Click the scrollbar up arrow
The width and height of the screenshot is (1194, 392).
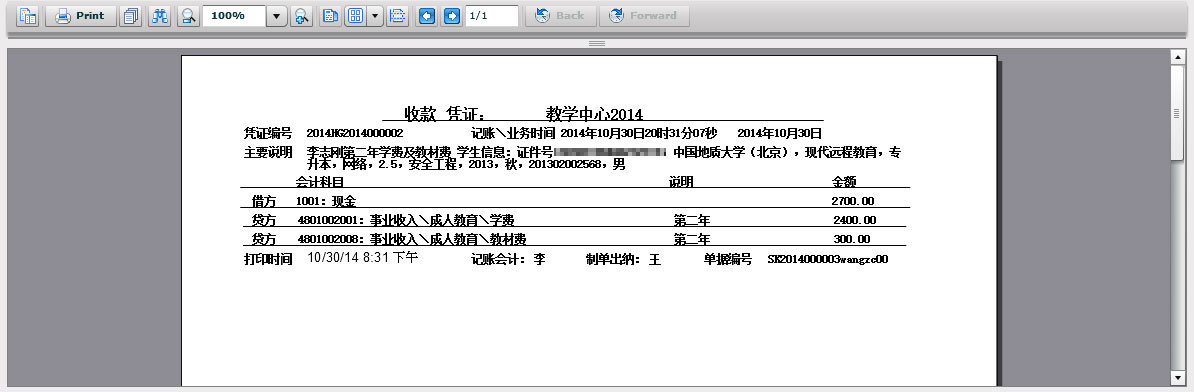pos(1177,56)
